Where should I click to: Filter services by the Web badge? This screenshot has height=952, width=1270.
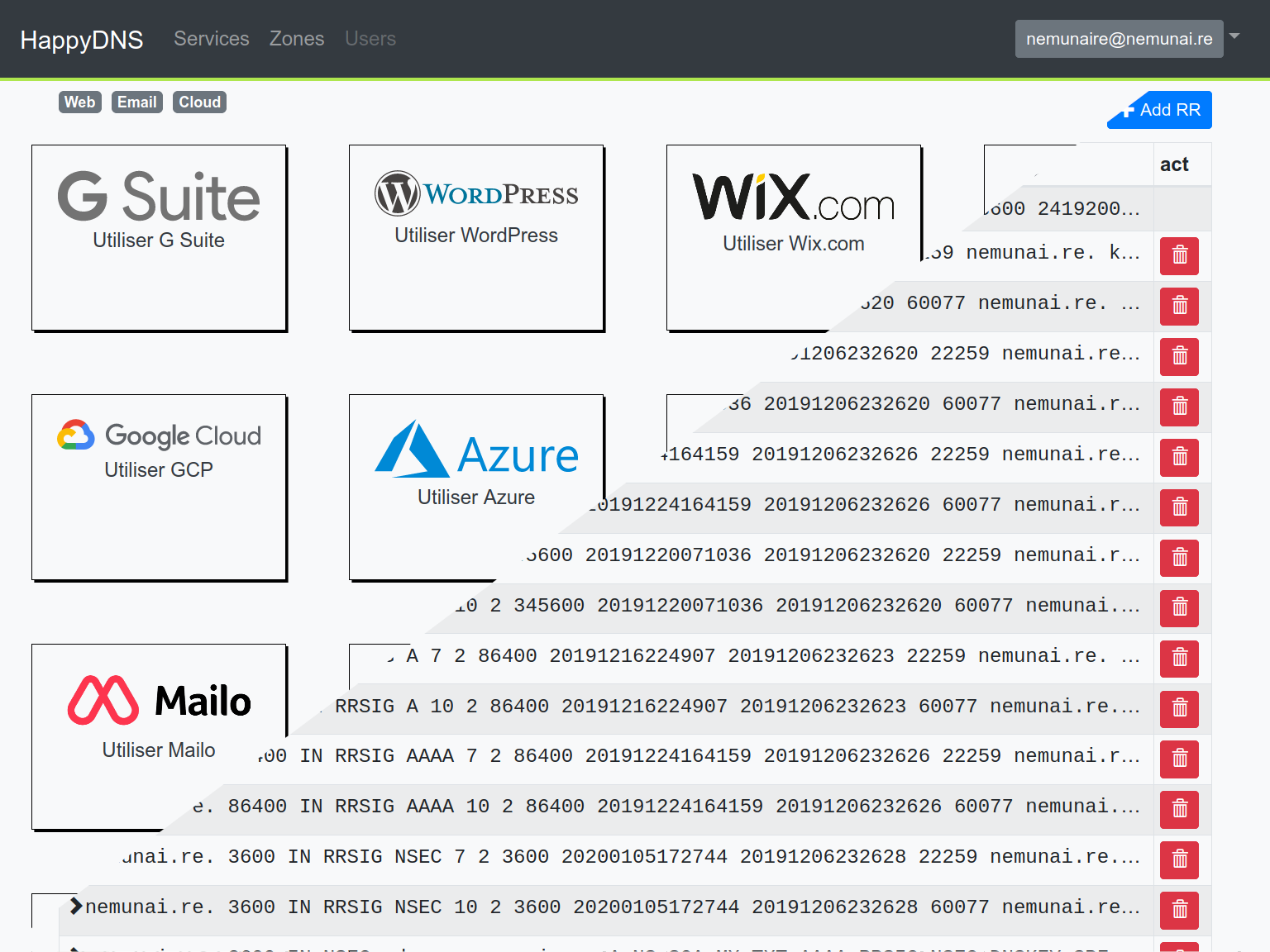pyautogui.click(x=80, y=102)
